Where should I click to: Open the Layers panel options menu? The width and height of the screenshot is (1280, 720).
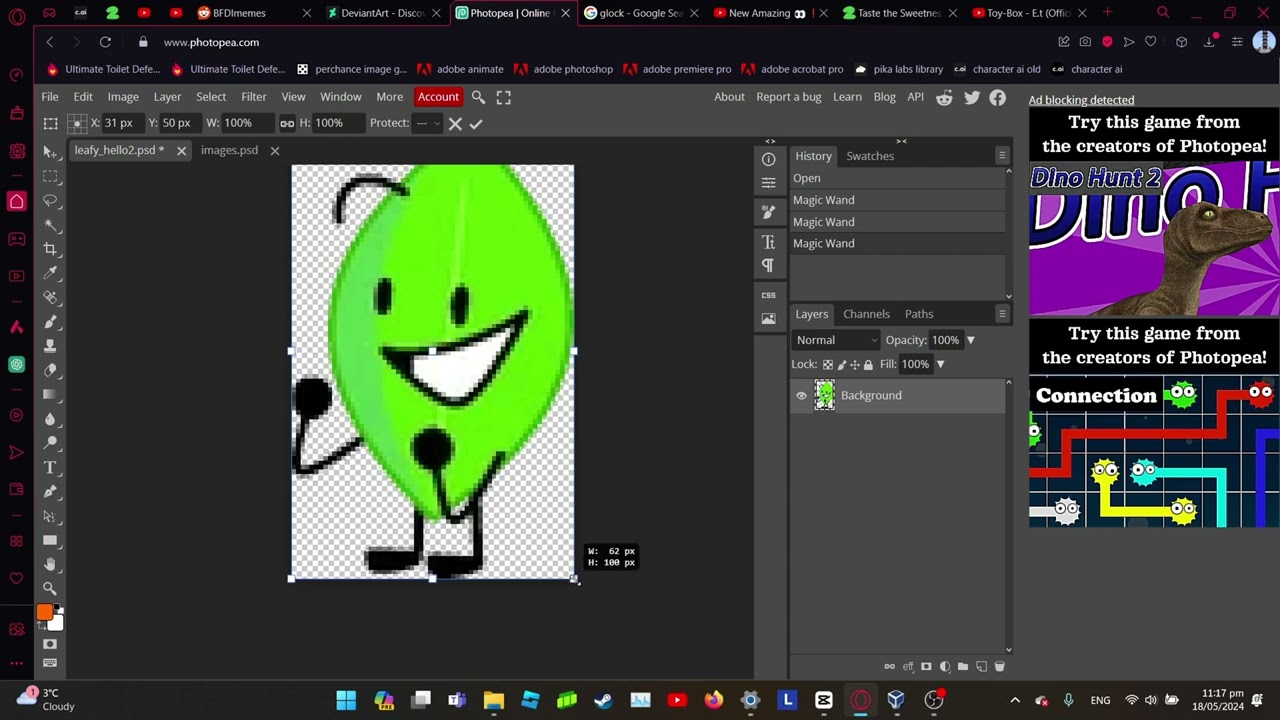pos(1001,314)
